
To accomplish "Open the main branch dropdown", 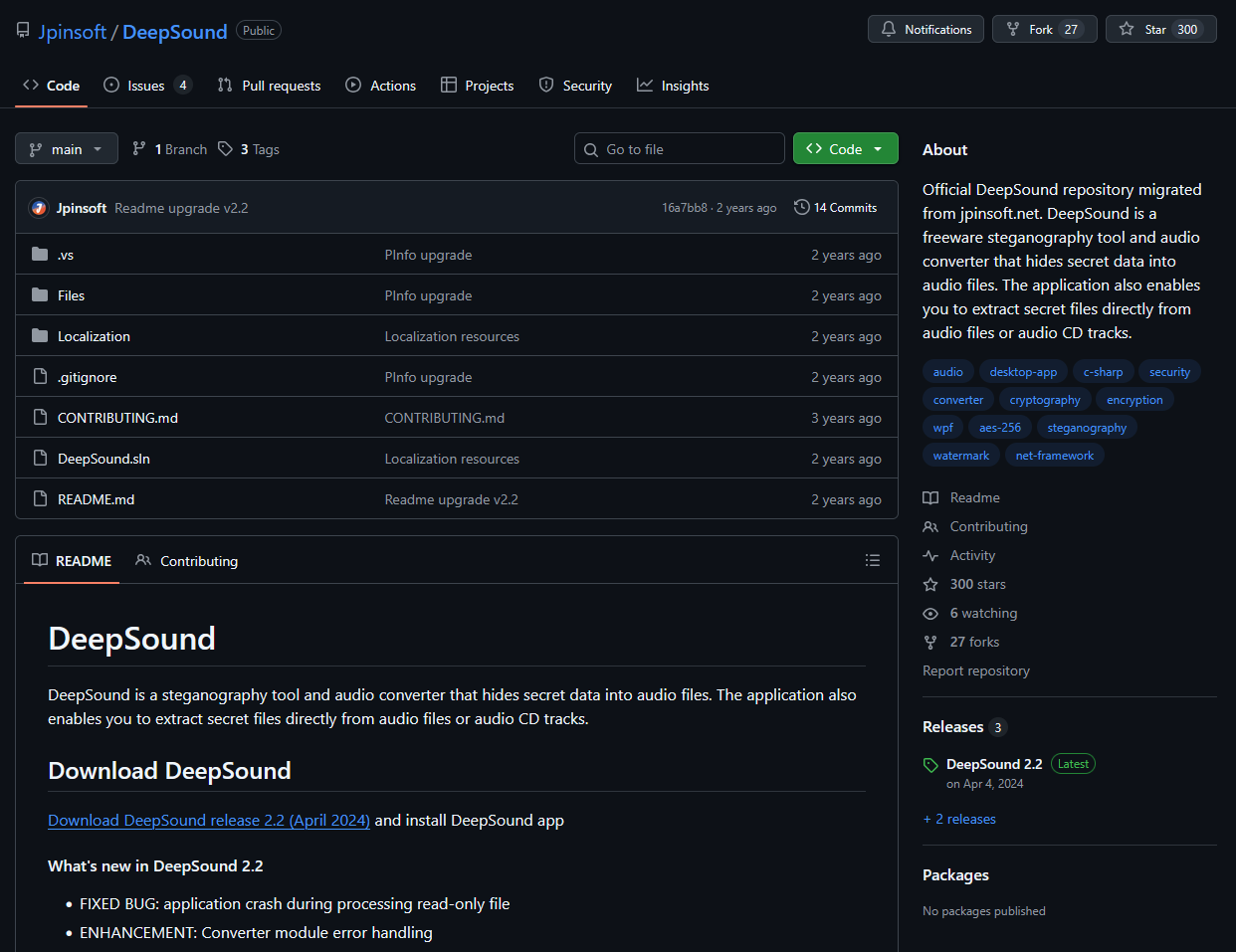I will point(67,148).
